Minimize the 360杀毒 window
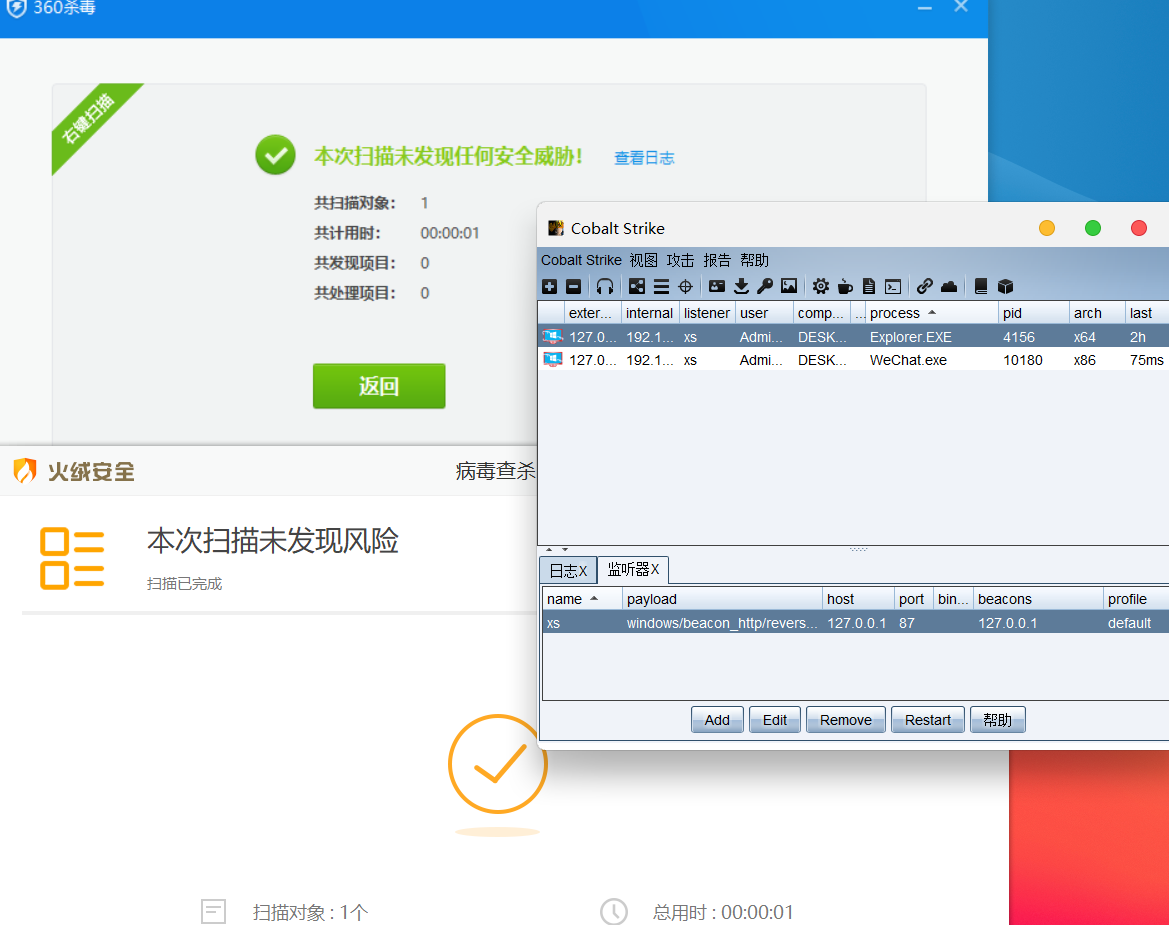Screen dimensions: 1169x925 coord(924,7)
